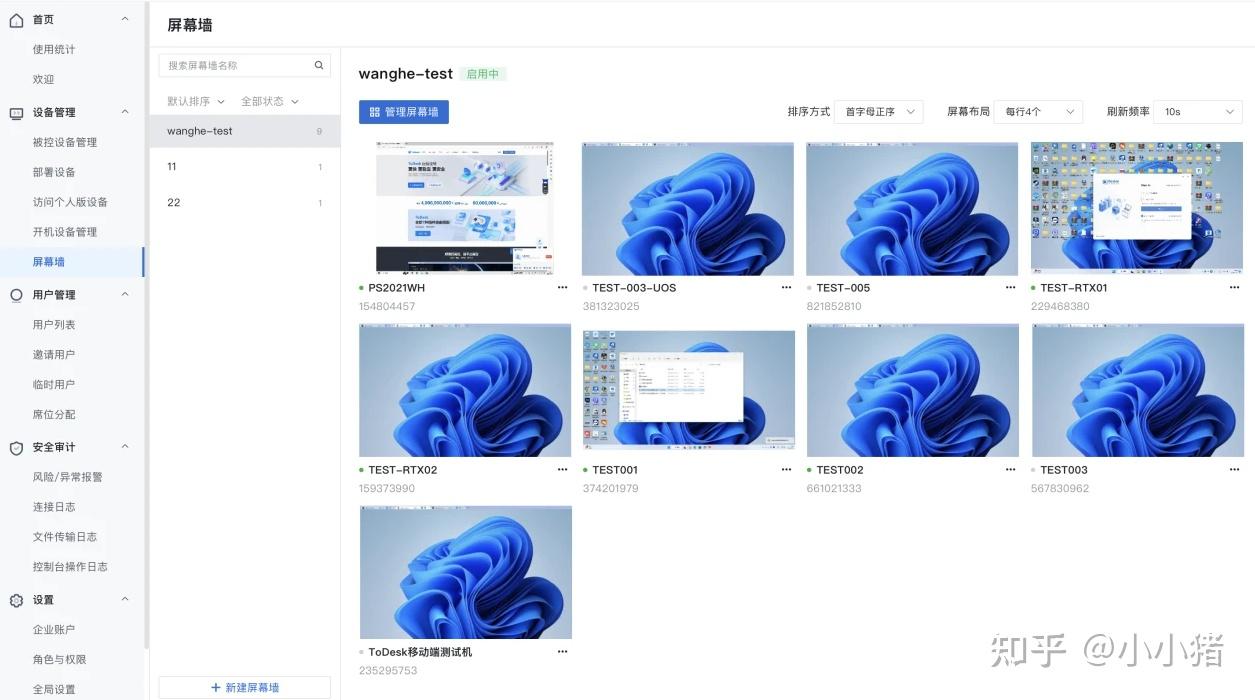Click 新建屏幕墙 button

(245, 688)
